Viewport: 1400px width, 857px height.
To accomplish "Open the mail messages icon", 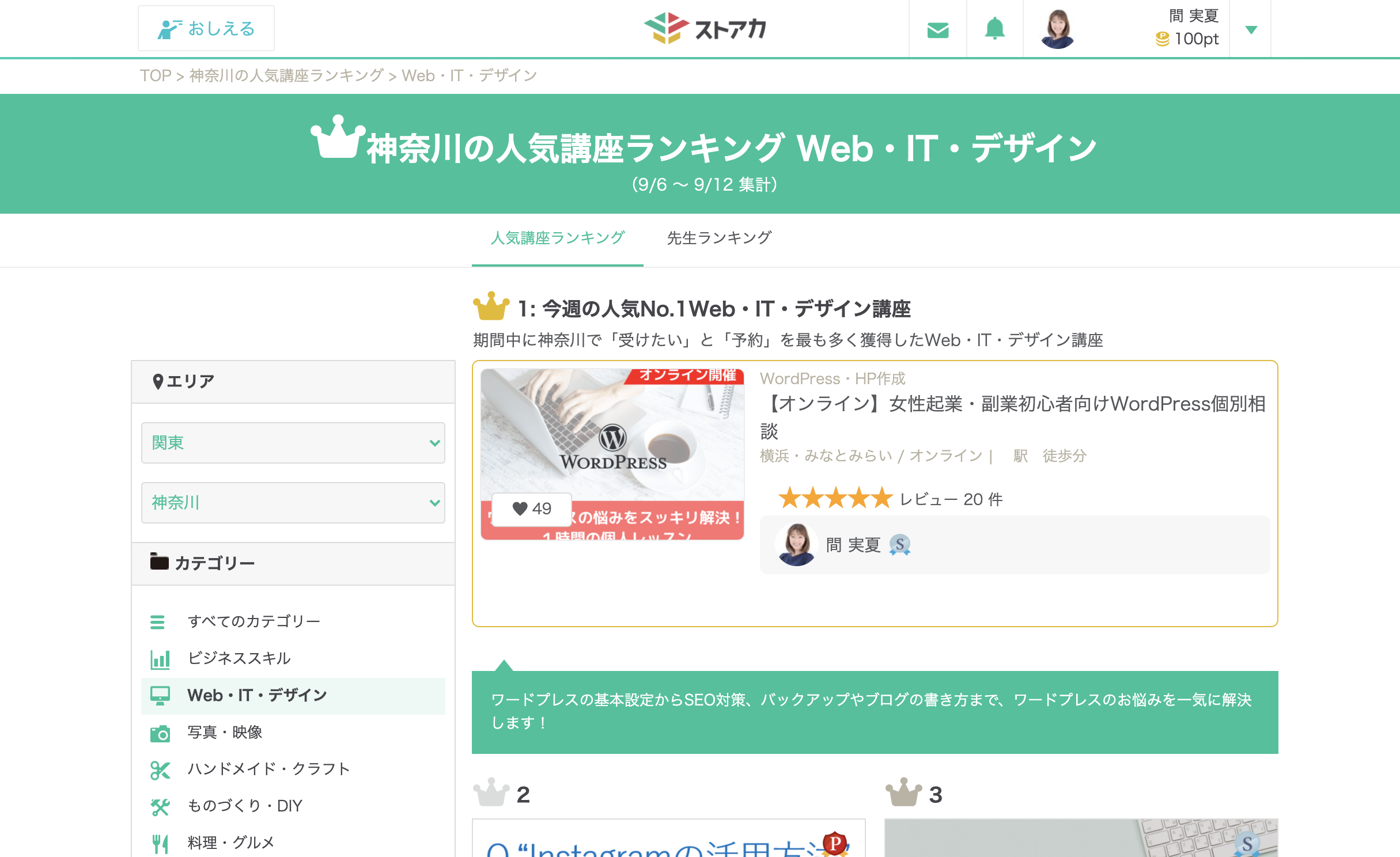I will click(938, 29).
